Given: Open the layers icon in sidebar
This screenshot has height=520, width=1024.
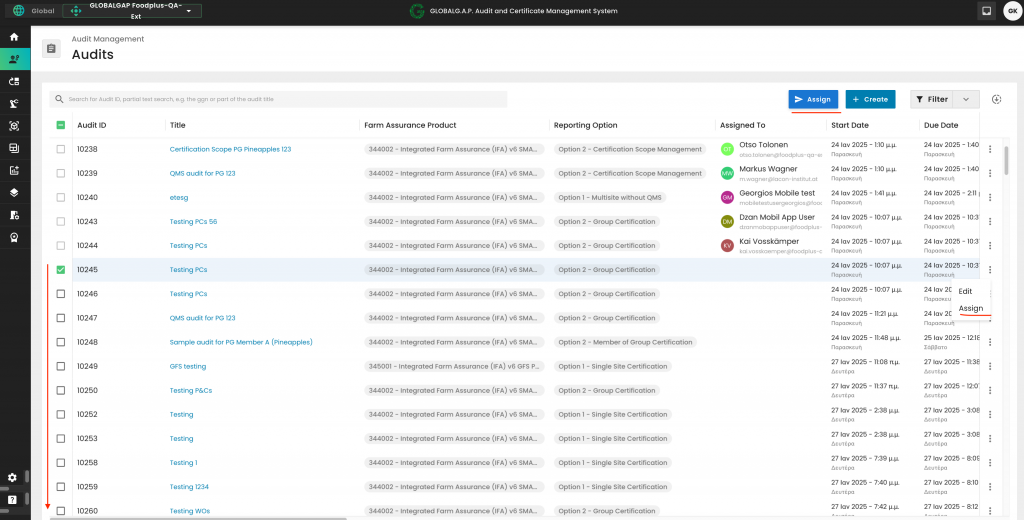Looking at the screenshot, I should [14, 192].
